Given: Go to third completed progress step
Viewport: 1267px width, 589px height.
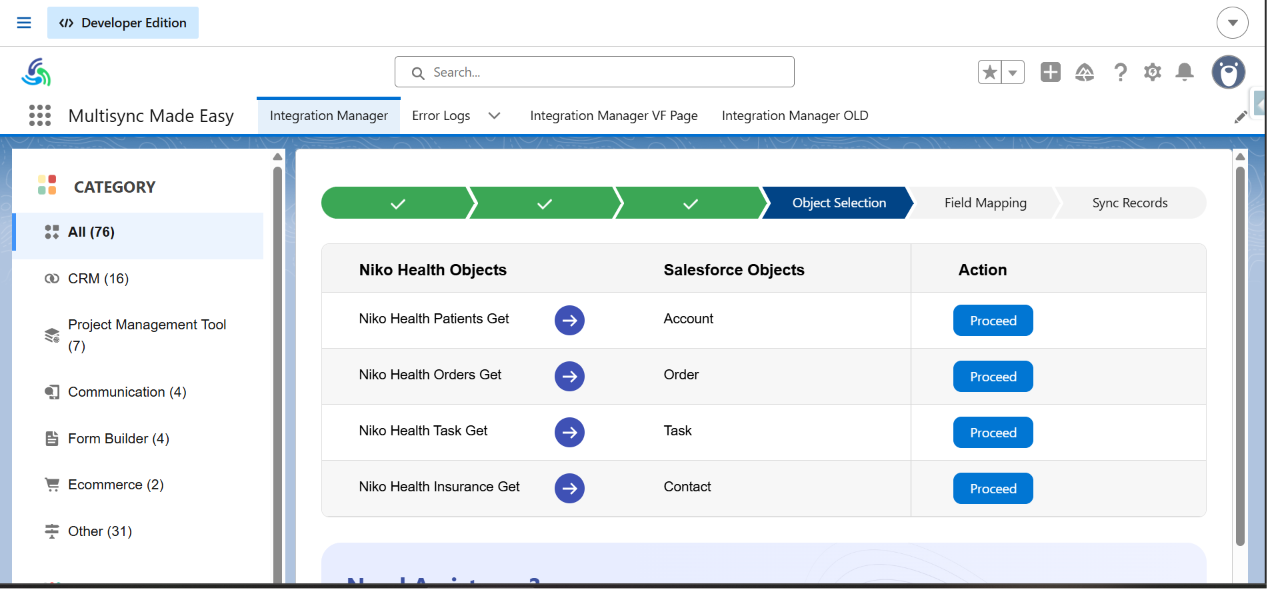Looking at the screenshot, I should [690, 203].
